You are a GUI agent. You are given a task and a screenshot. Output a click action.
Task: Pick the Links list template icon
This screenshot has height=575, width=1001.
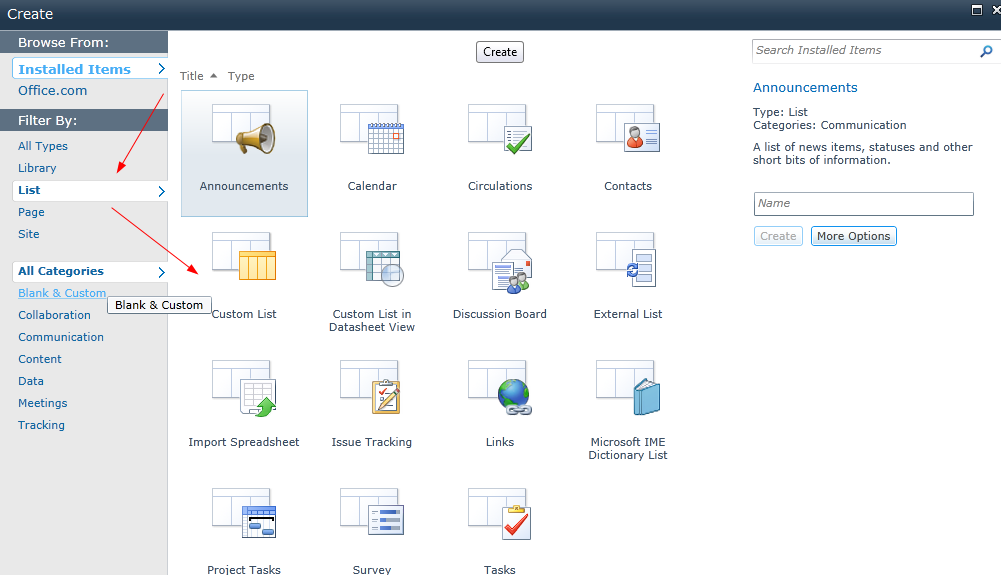coord(500,388)
